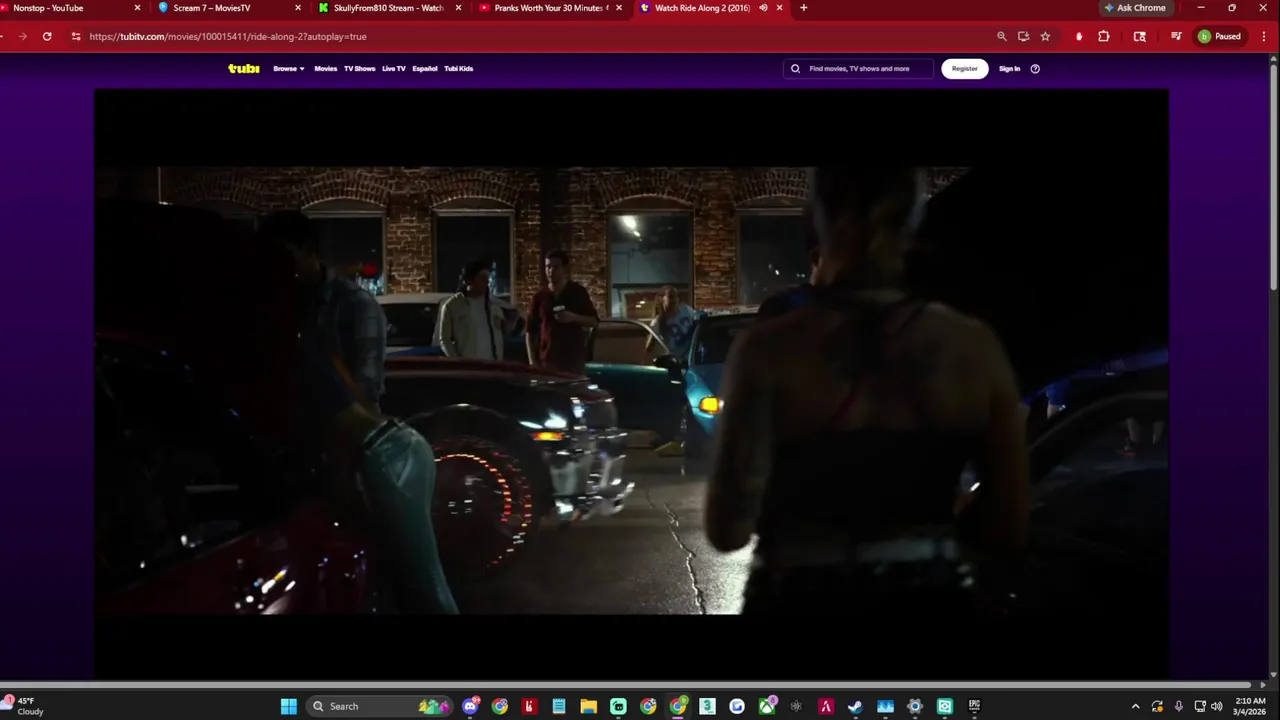Open the Extensions puzzle icon
This screenshot has width=1280, height=720.
coord(1104,36)
